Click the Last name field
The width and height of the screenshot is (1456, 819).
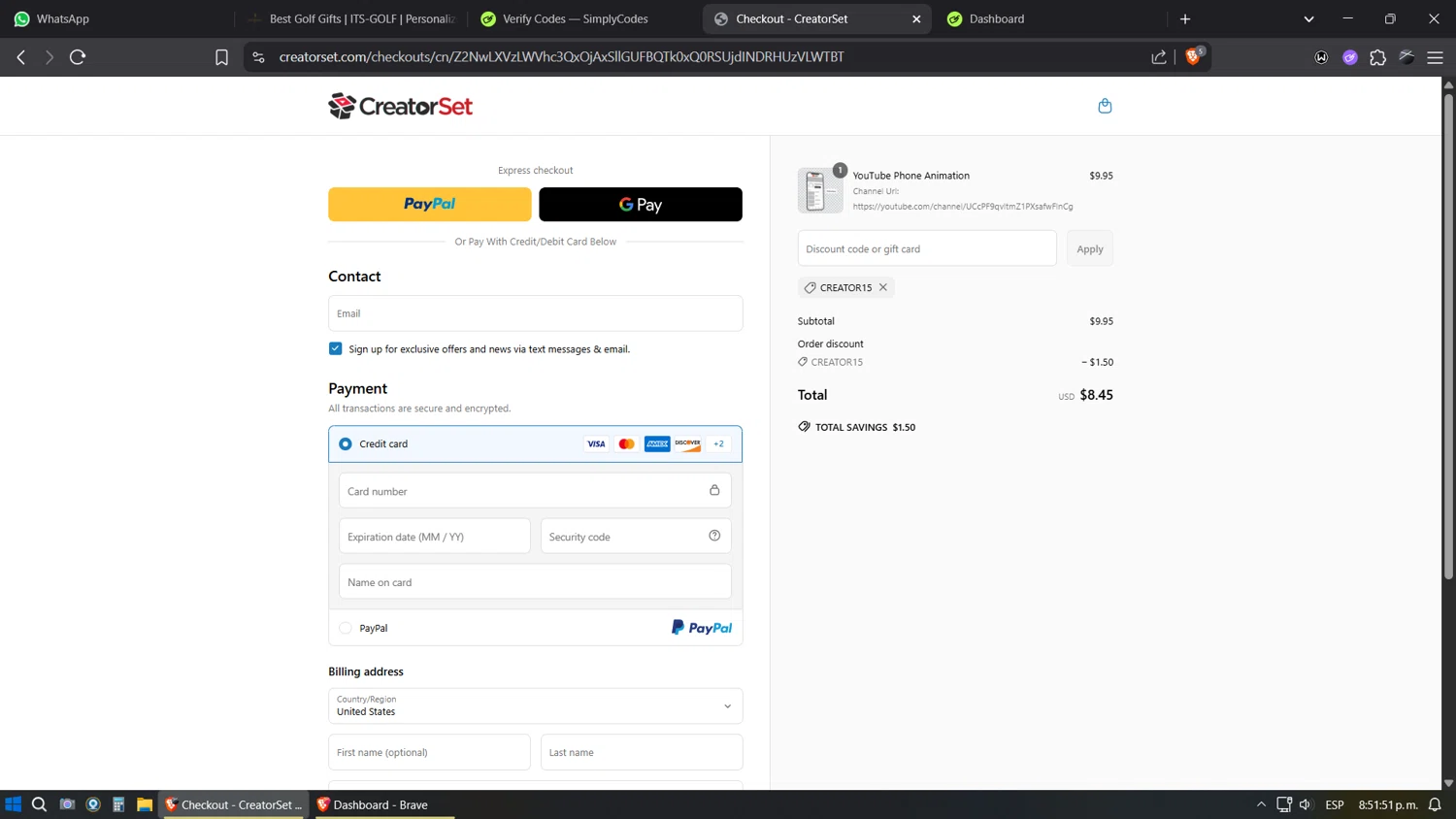point(642,752)
